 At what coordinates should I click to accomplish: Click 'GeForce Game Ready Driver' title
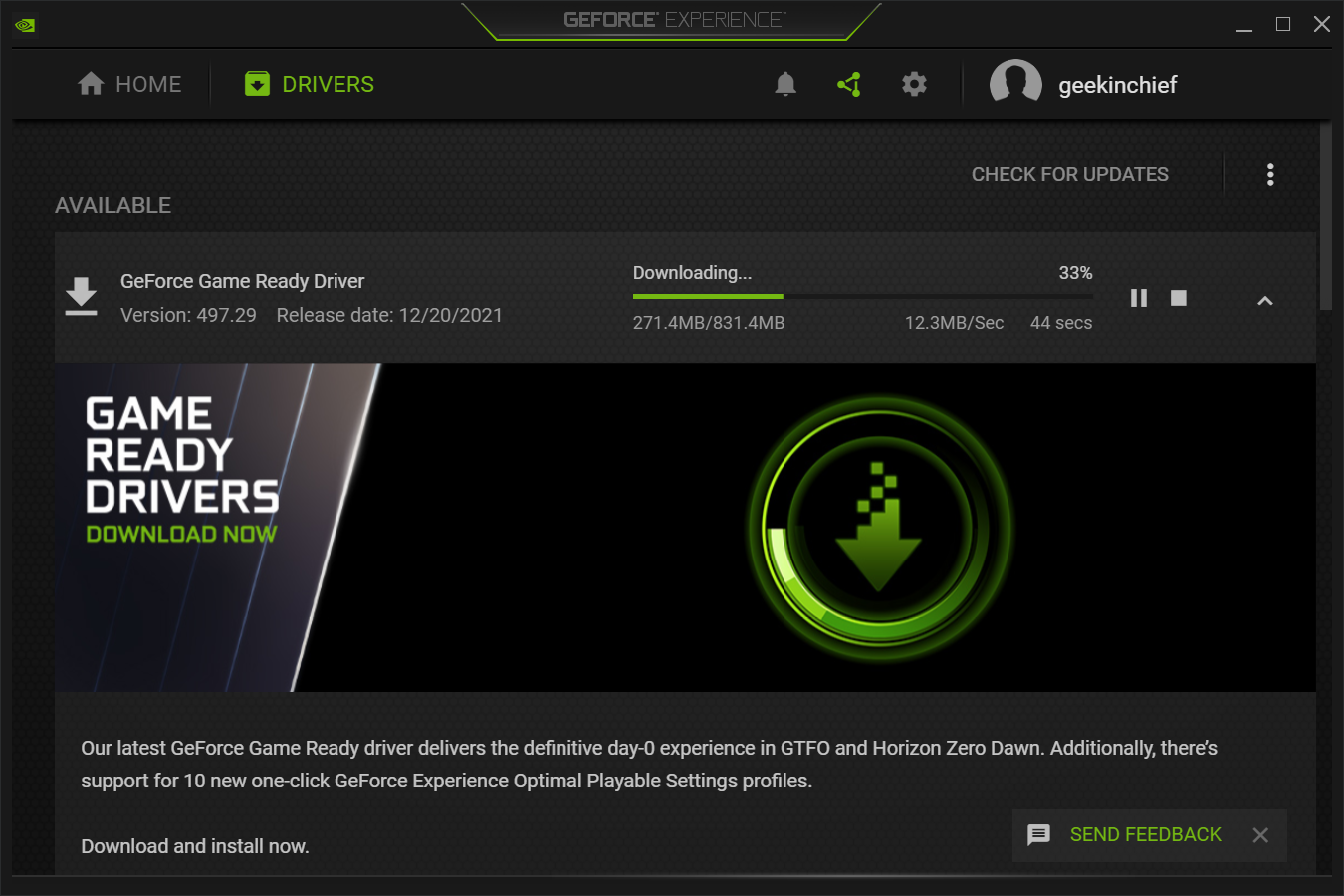[x=242, y=281]
